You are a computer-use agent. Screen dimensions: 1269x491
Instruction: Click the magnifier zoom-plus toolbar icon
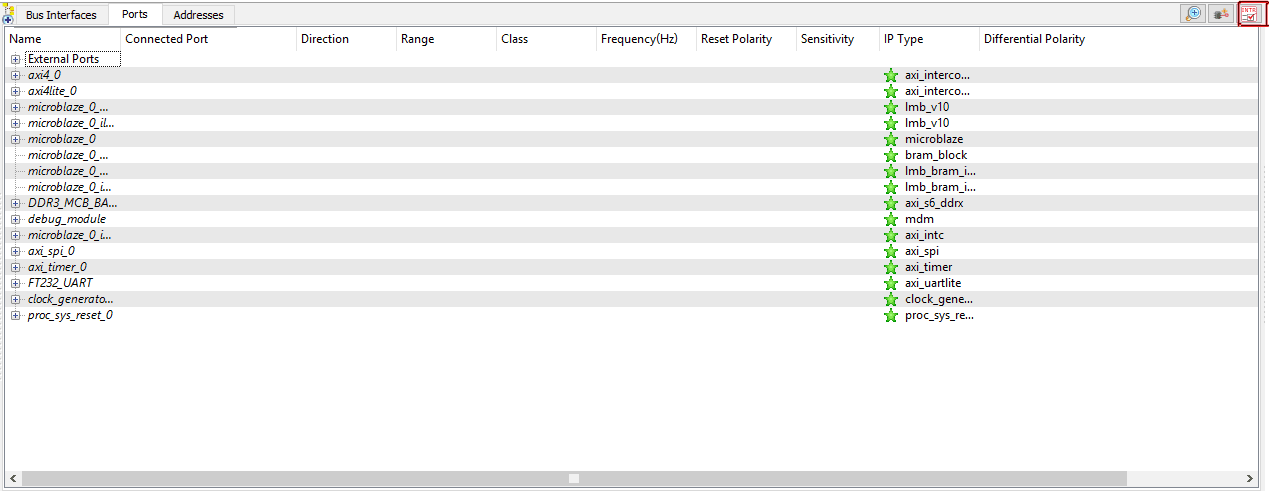(1192, 14)
